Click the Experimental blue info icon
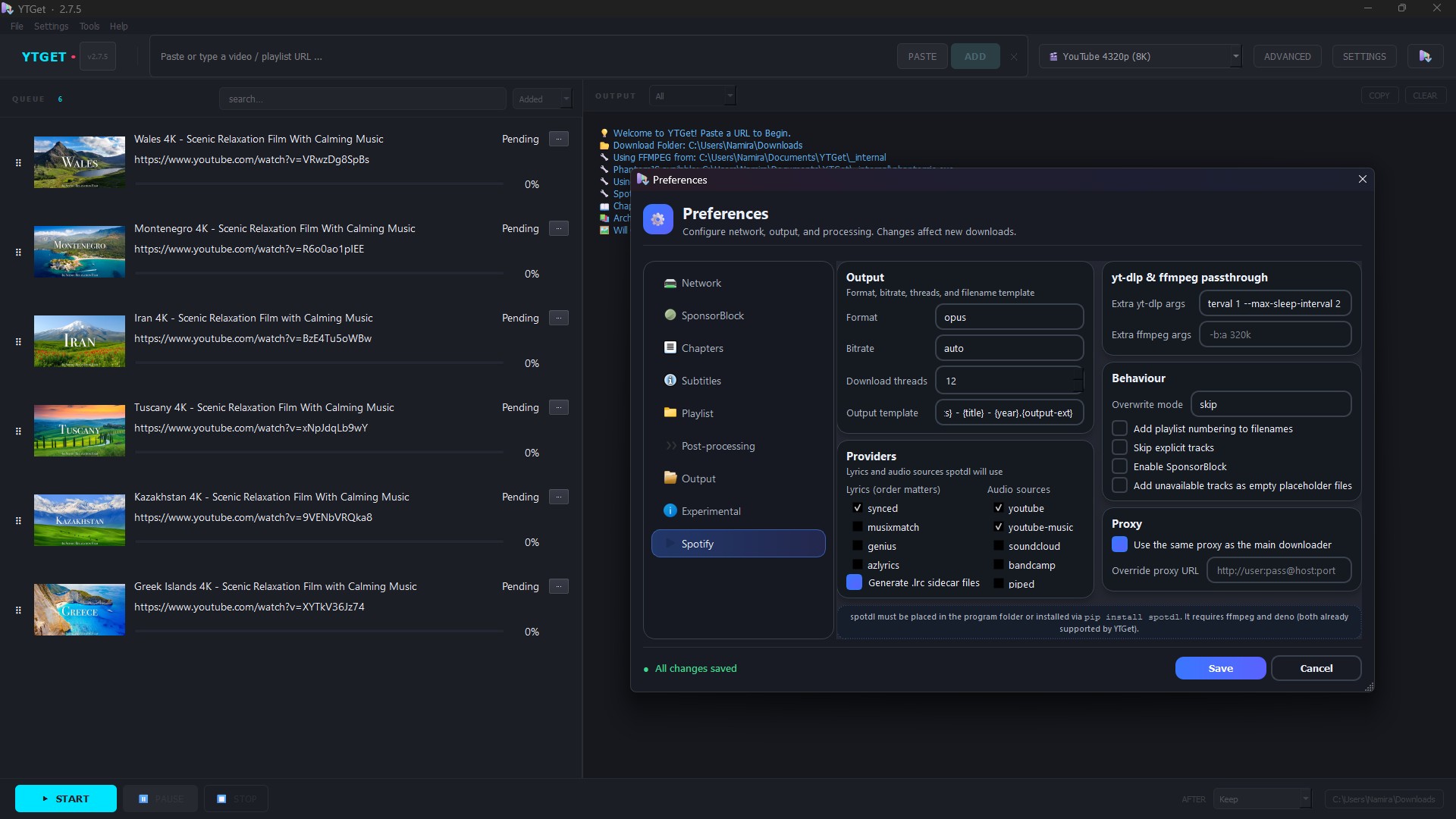The image size is (1456, 819). 670,510
